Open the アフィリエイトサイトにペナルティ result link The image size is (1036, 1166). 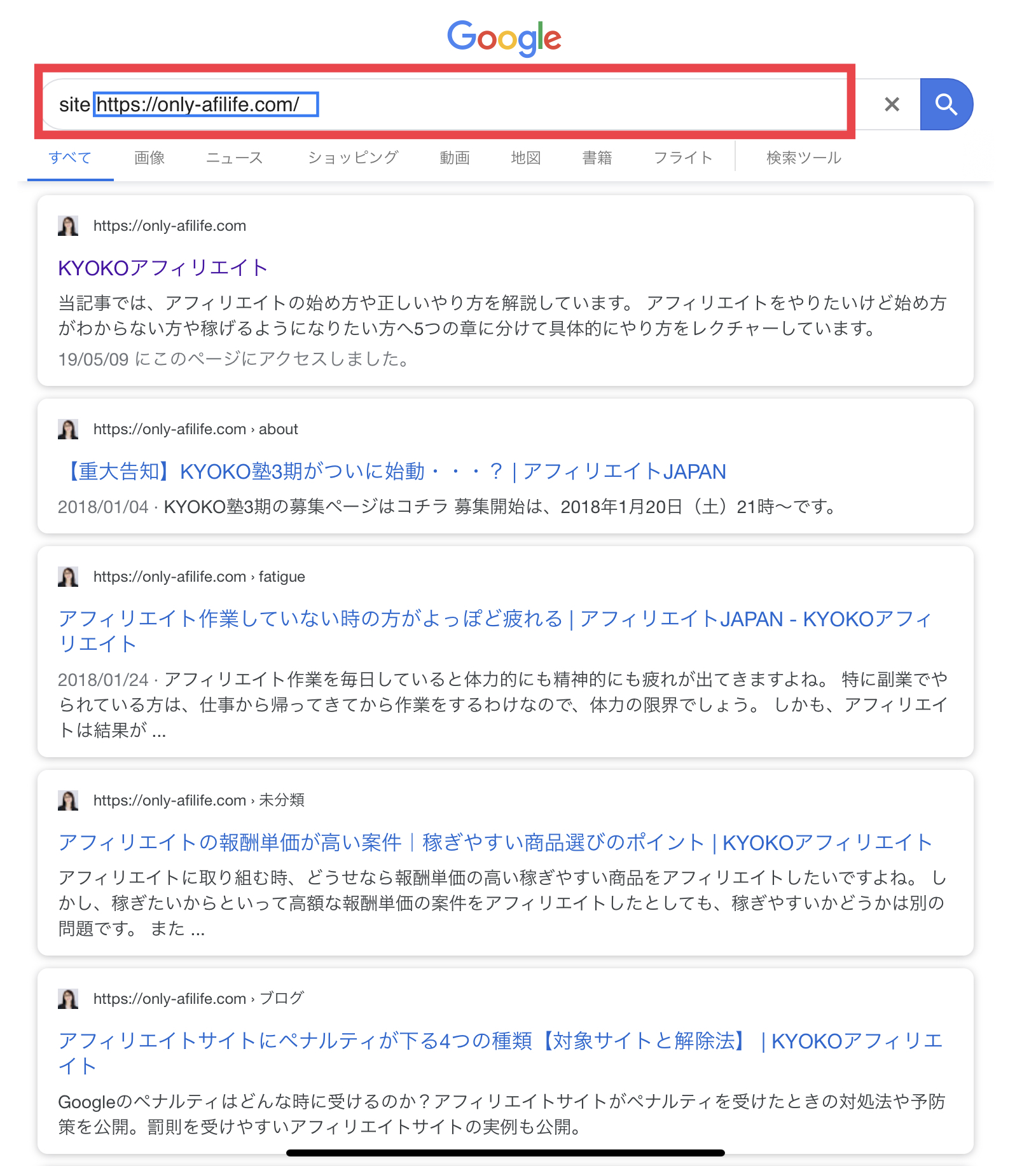[x=501, y=1053]
